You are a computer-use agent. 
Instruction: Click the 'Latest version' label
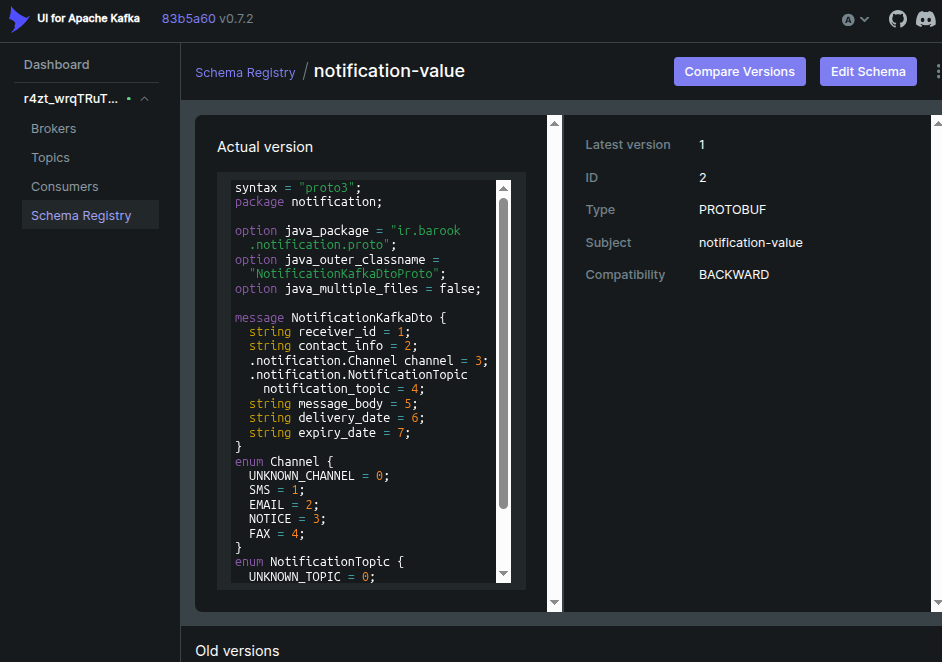click(x=628, y=145)
